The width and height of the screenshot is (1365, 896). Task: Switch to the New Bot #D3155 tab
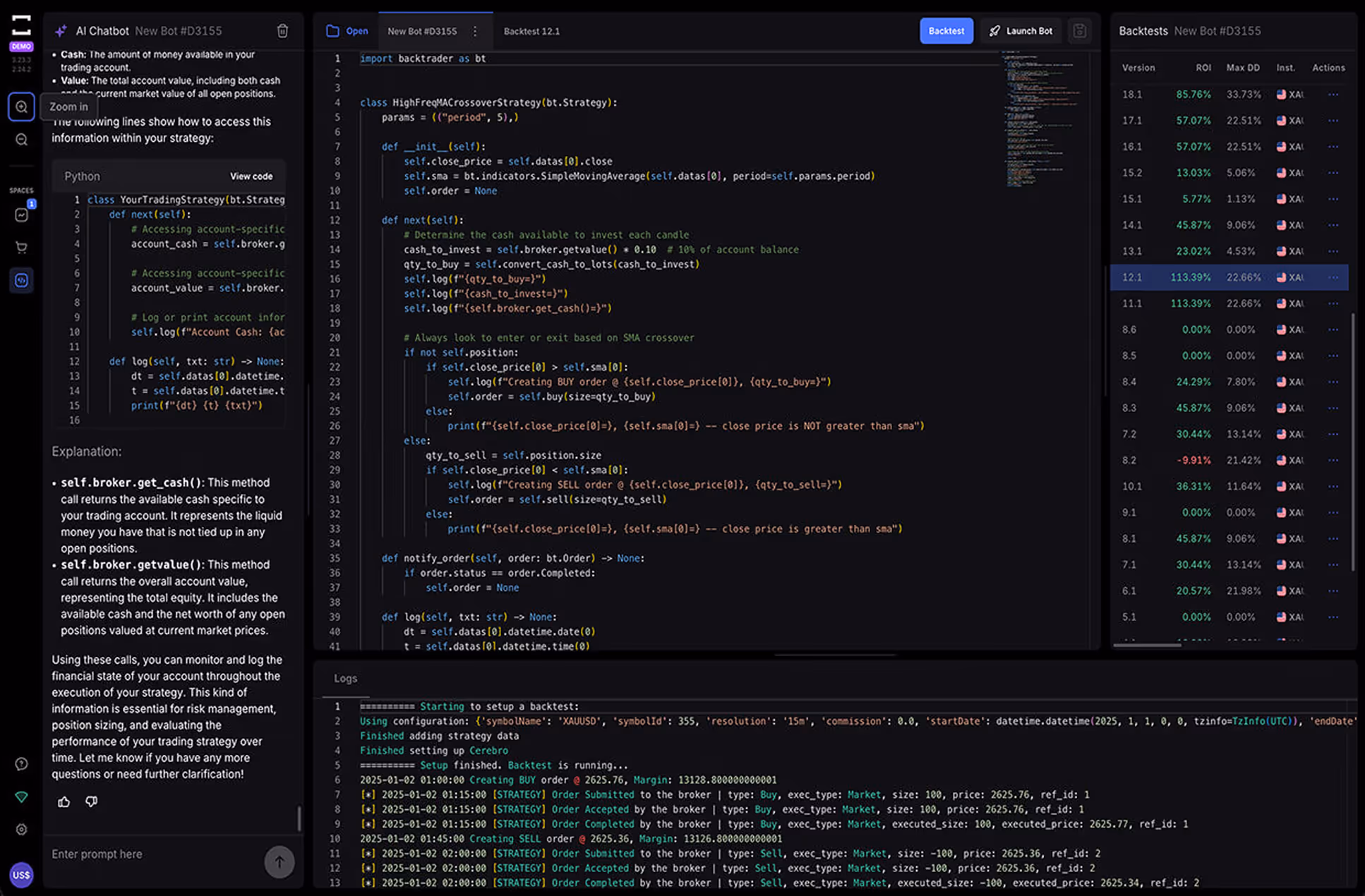tap(422, 31)
